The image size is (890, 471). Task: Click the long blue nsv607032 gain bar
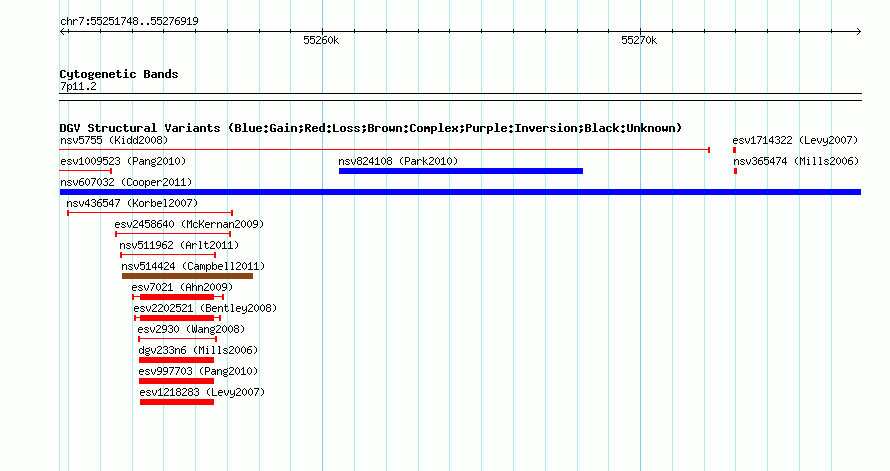coord(460,192)
